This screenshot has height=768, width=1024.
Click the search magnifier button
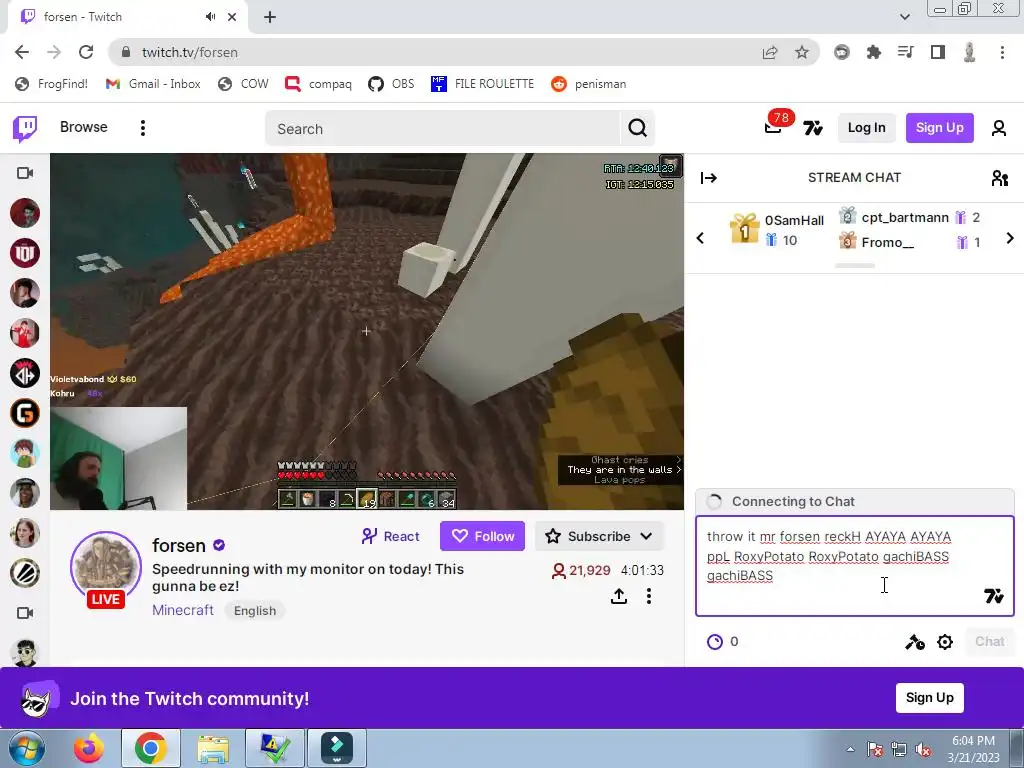[x=637, y=128]
